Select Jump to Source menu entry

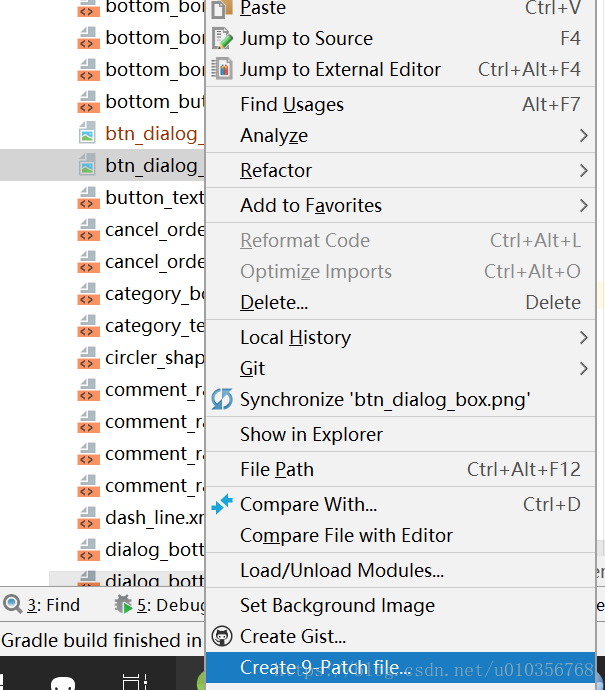point(400,38)
